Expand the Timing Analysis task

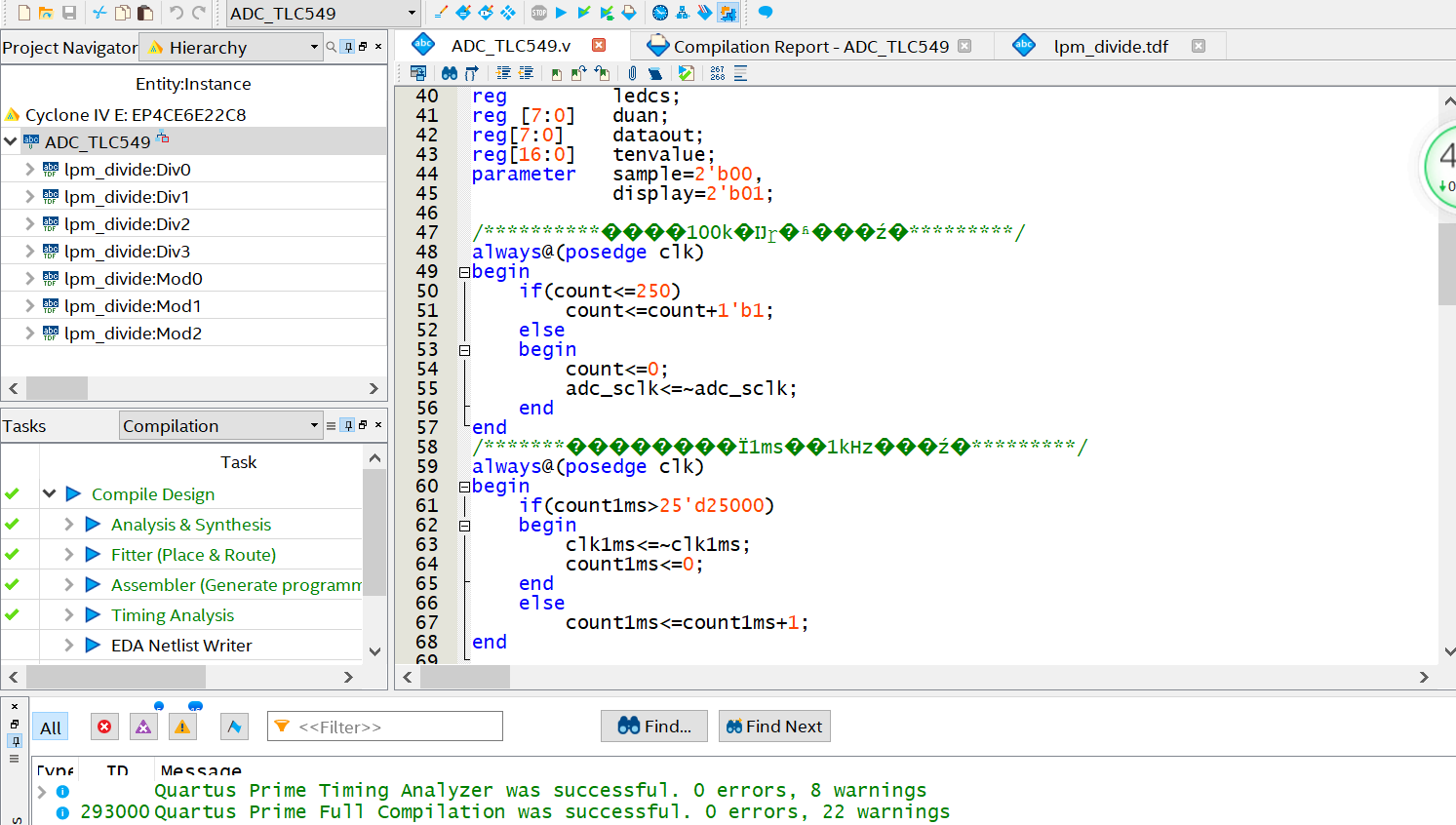68,614
